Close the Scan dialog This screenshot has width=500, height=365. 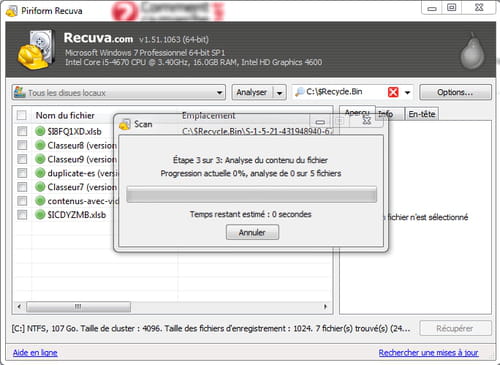(x=367, y=121)
